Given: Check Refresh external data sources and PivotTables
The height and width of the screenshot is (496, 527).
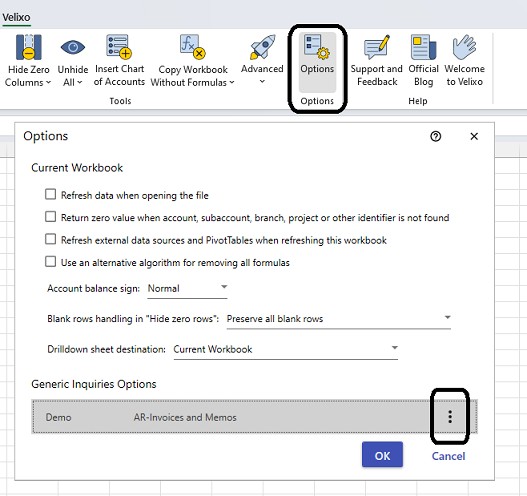Looking at the screenshot, I should tap(50, 239).
